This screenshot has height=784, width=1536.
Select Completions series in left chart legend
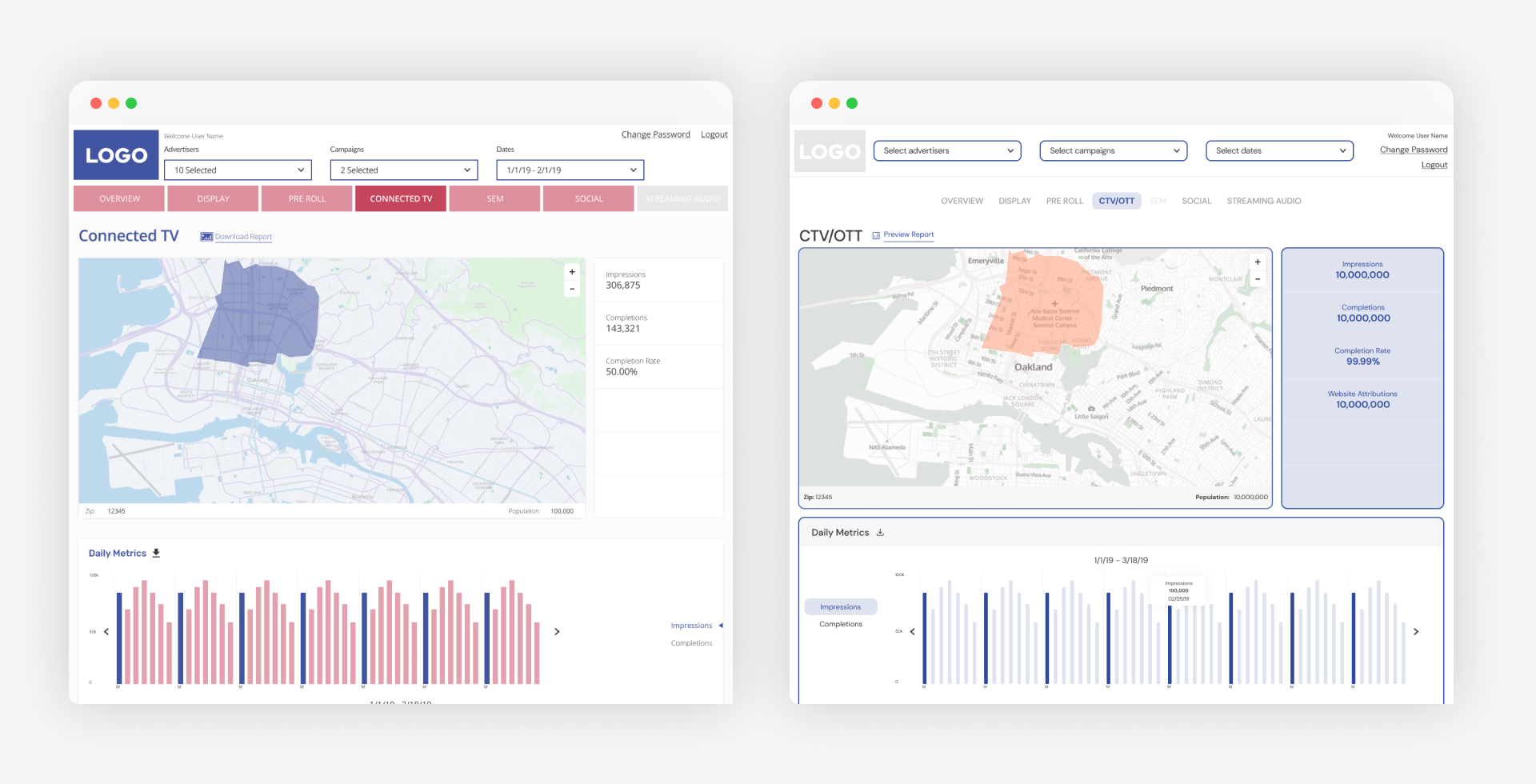coord(691,643)
